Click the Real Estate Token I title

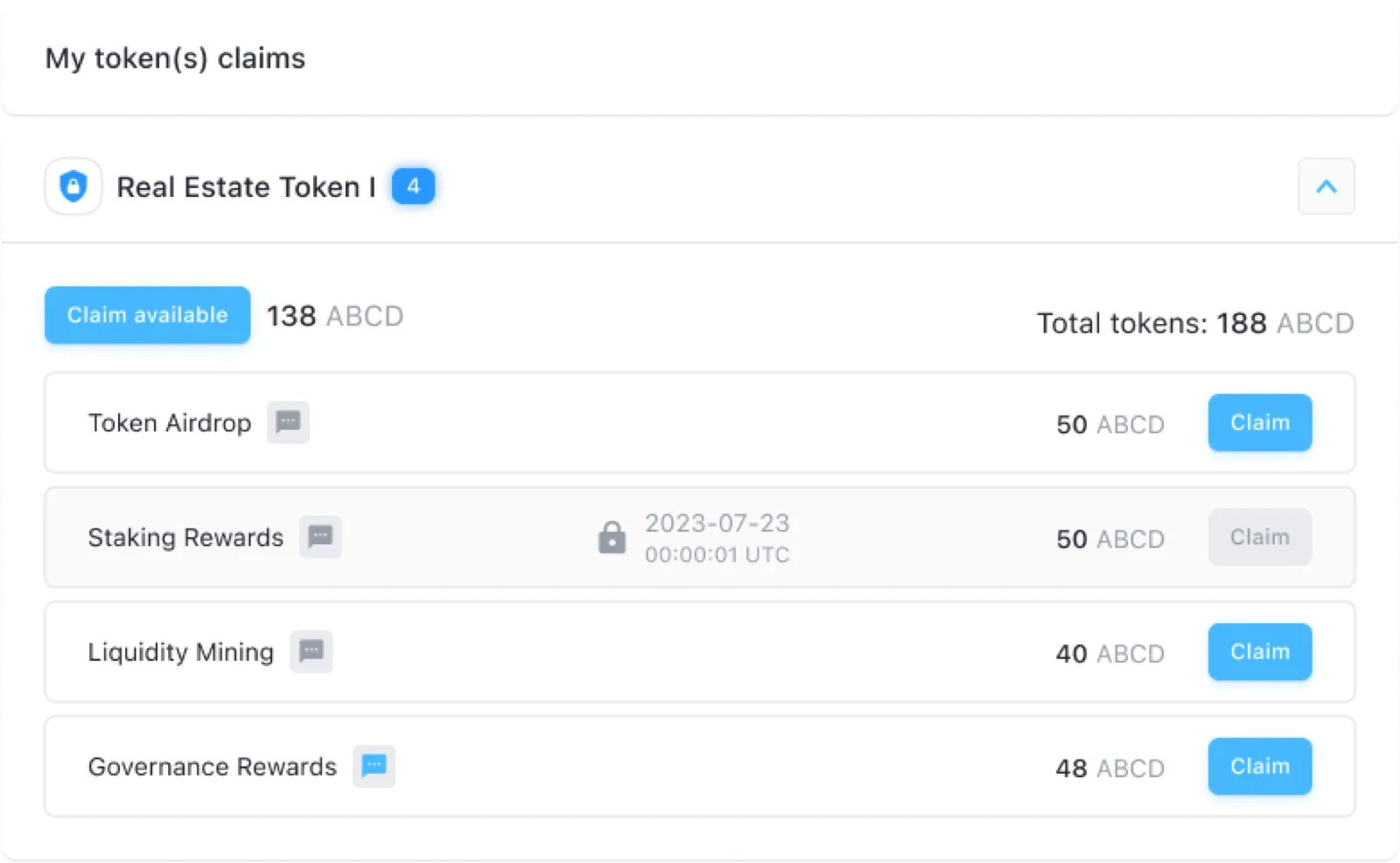246,187
